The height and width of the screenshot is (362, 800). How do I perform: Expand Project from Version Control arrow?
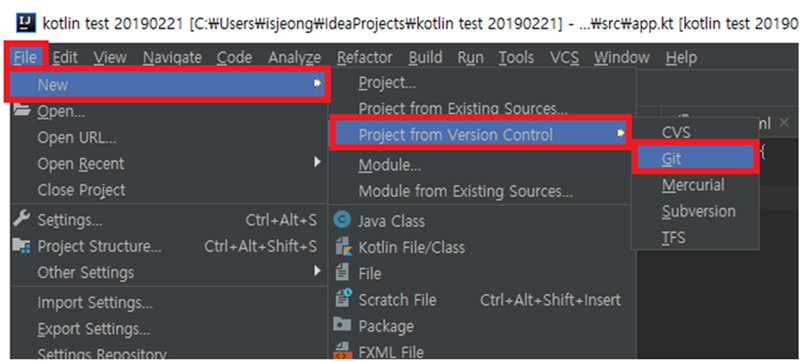pyautogui.click(x=620, y=134)
